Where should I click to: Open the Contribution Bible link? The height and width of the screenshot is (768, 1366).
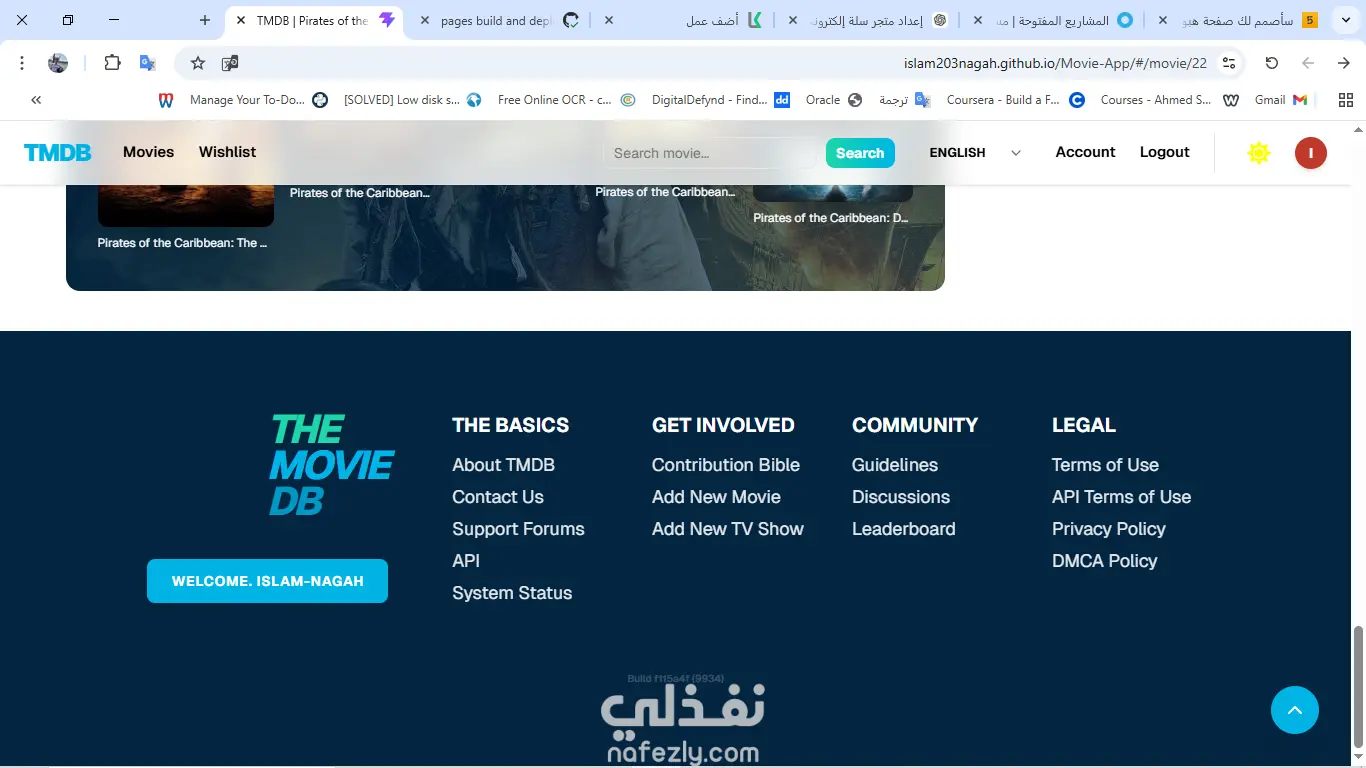click(x=726, y=465)
